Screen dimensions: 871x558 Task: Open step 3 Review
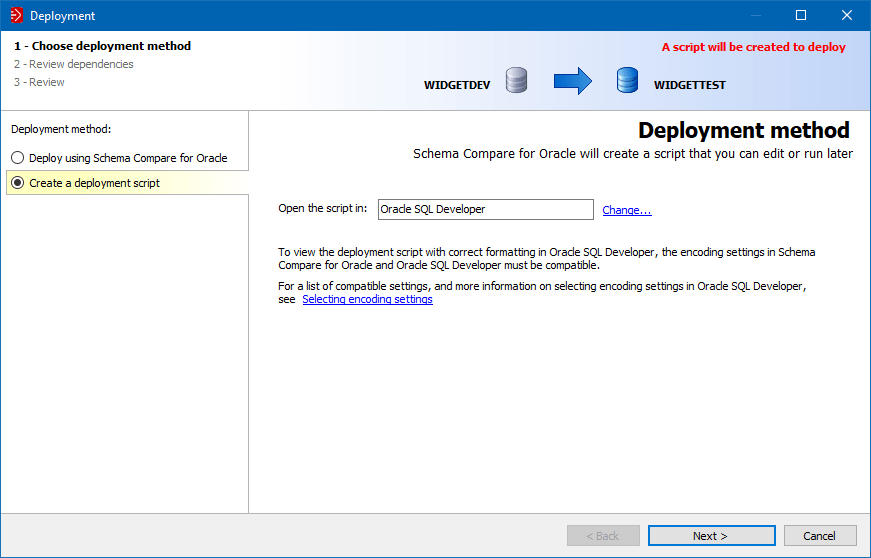click(x=39, y=82)
